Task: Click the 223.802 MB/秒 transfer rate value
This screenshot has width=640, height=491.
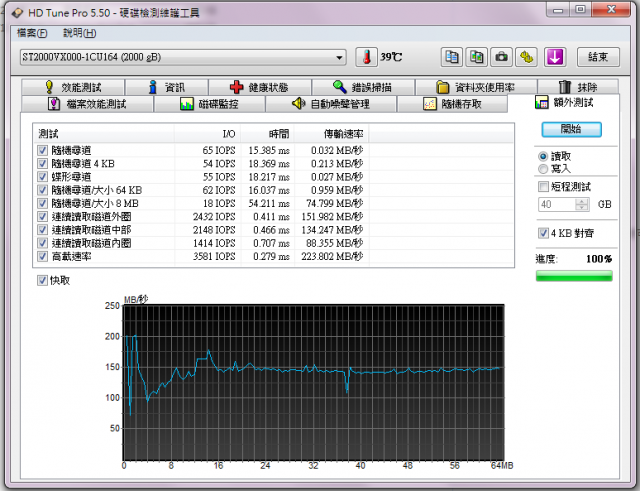Action: click(x=332, y=256)
